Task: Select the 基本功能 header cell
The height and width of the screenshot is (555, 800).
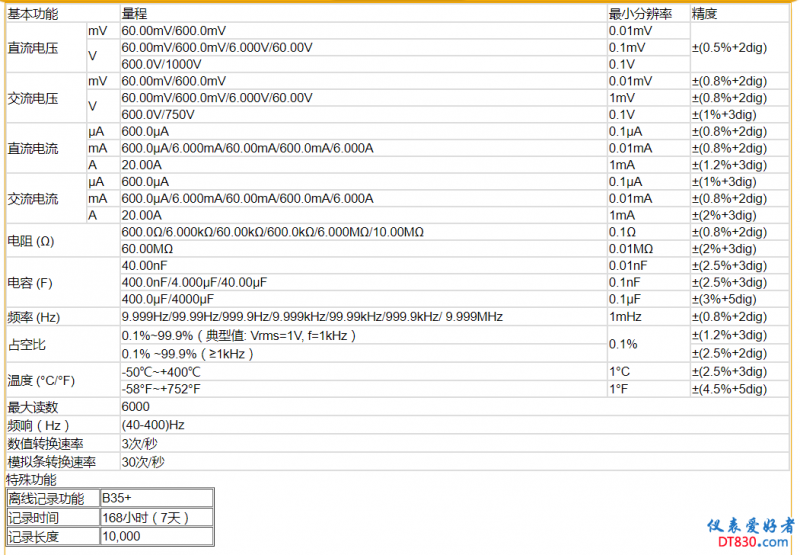Action: [x=33, y=14]
